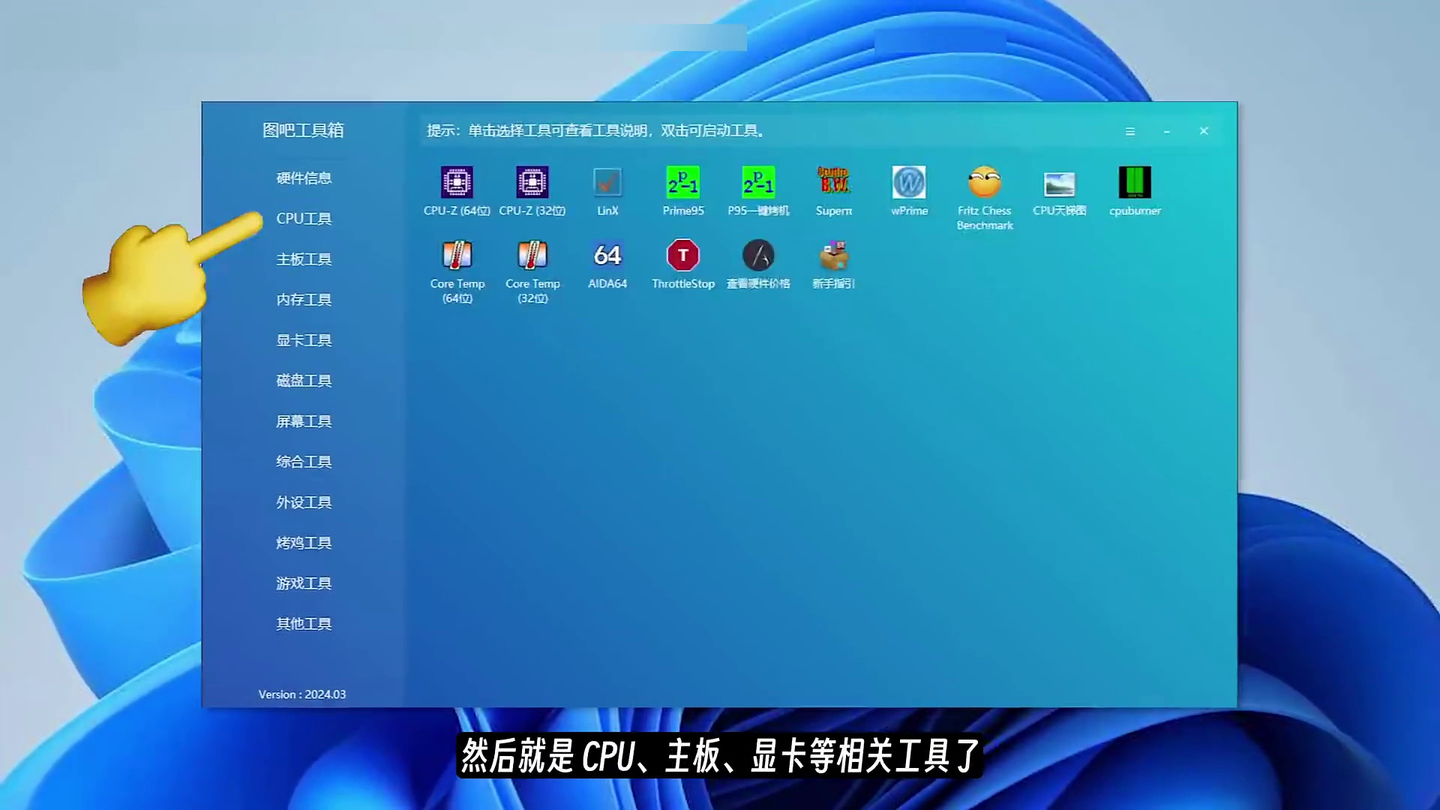Select the Prime95 tool icon
Viewport: 1440px width, 810px height.
683,183
